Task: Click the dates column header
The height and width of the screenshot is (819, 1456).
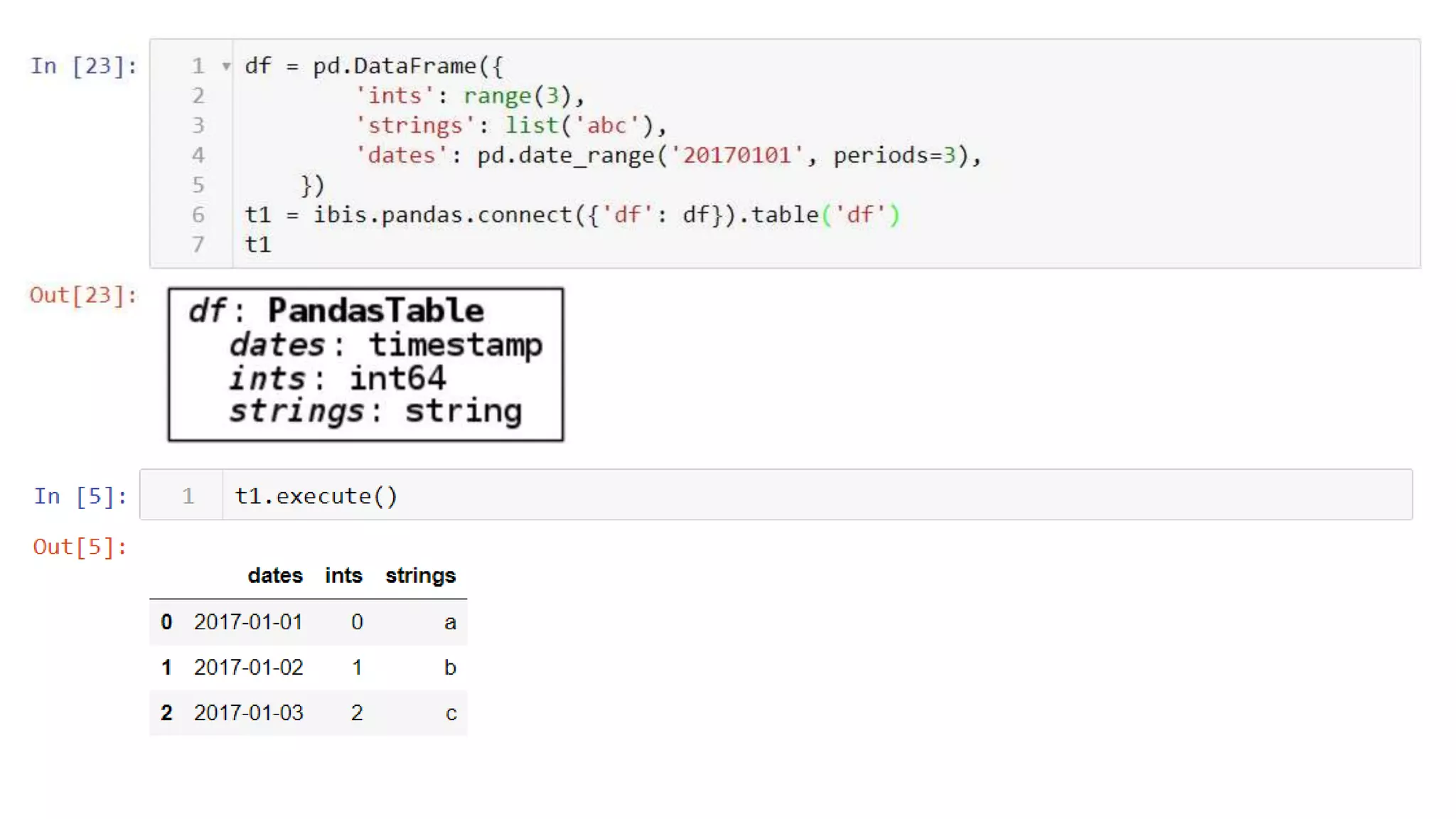Action: [x=274, y=575]
